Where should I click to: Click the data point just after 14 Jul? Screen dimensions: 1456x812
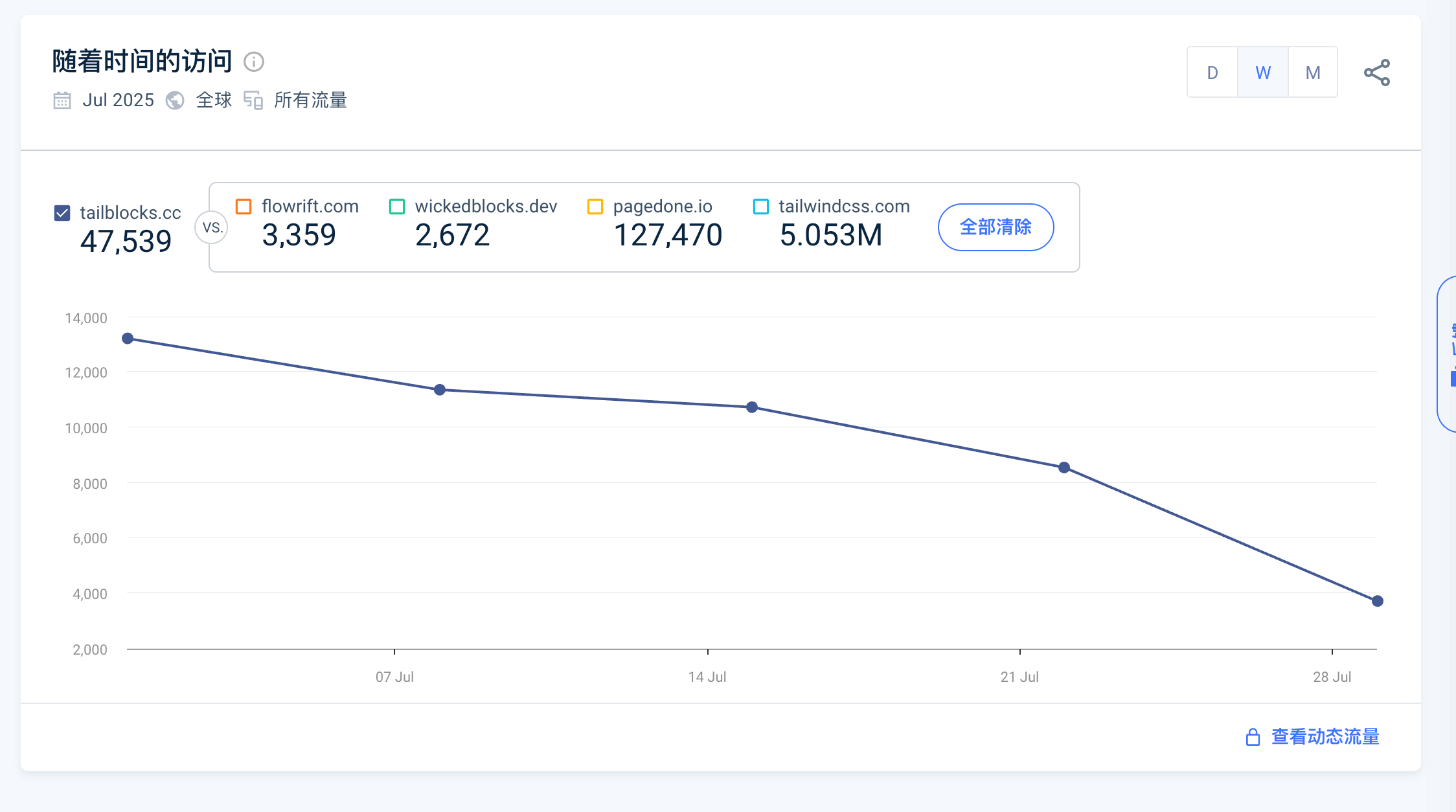[x=752, y=407]
